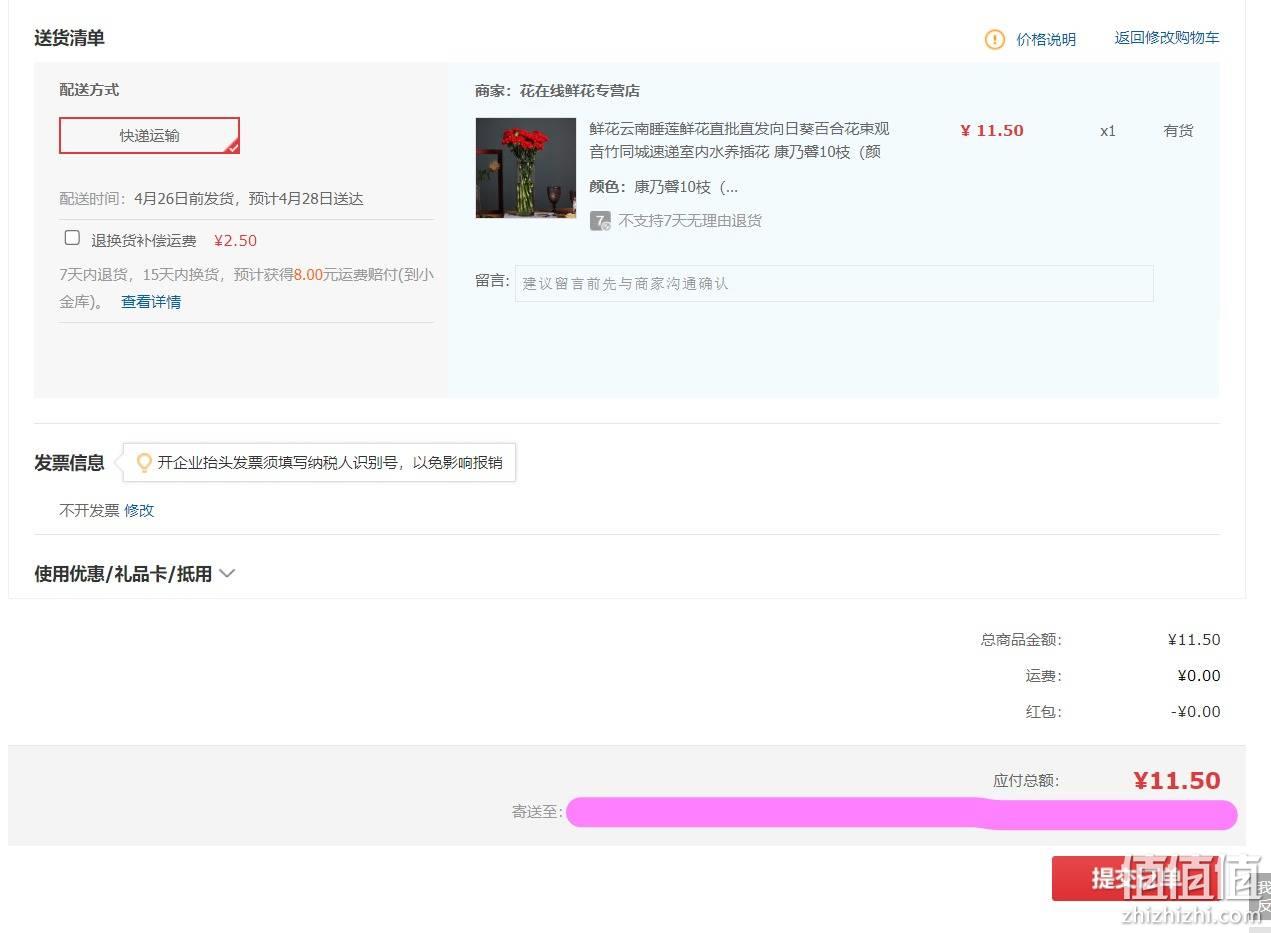Click the 应付总额 total ¥11.50
Image resolution: width=1271 pixels, height=933 pixels.
coord(1177,780)
